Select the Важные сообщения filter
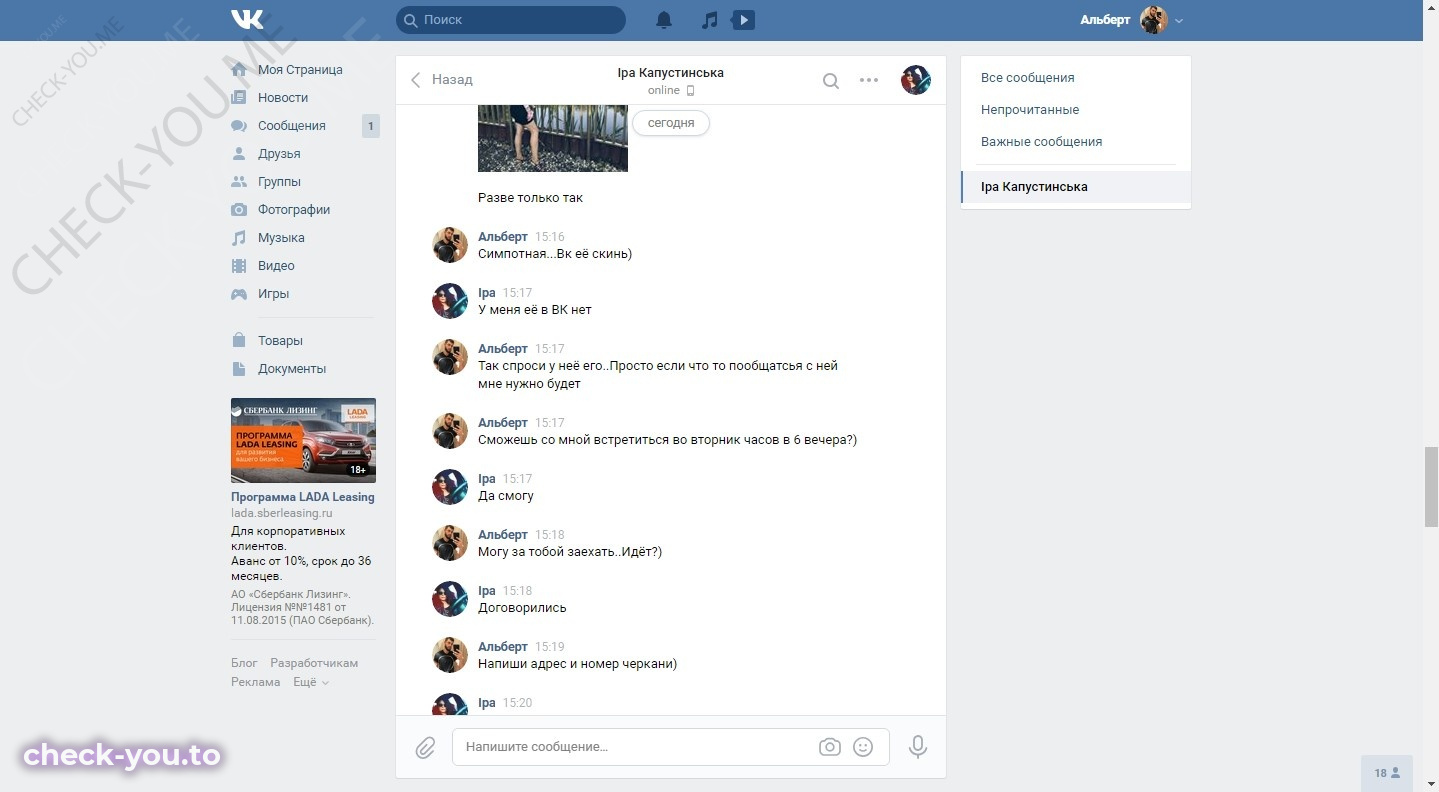Image resolution: width=1439 pixels, height=792 pixels. click(1041, 142)
